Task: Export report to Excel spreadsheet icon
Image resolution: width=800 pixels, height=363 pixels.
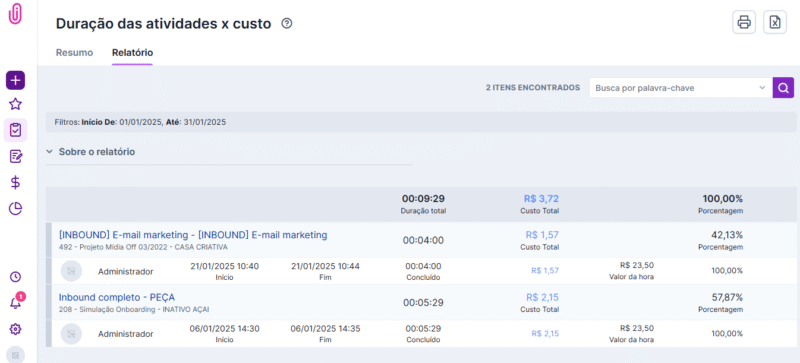Action: click(774, 22)
